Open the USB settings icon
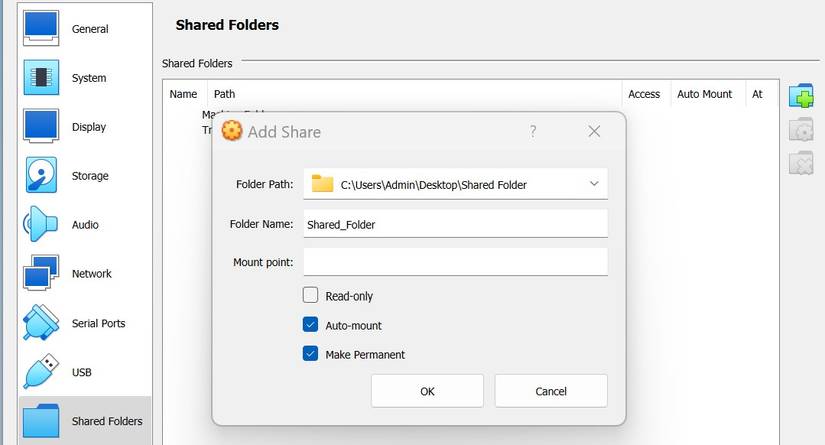Screen dimensions: 825x445 [x=41, y=372]
